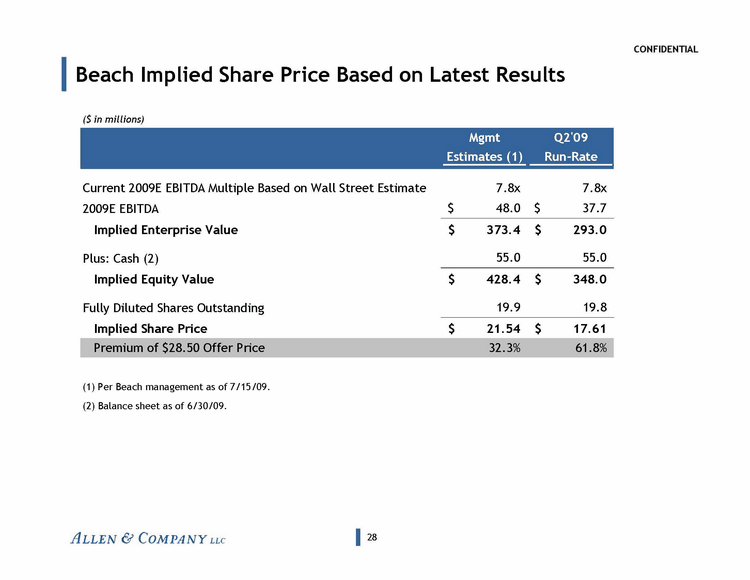
Task: Click the '($ in millions)' note
Action: [x=113, y=119]
